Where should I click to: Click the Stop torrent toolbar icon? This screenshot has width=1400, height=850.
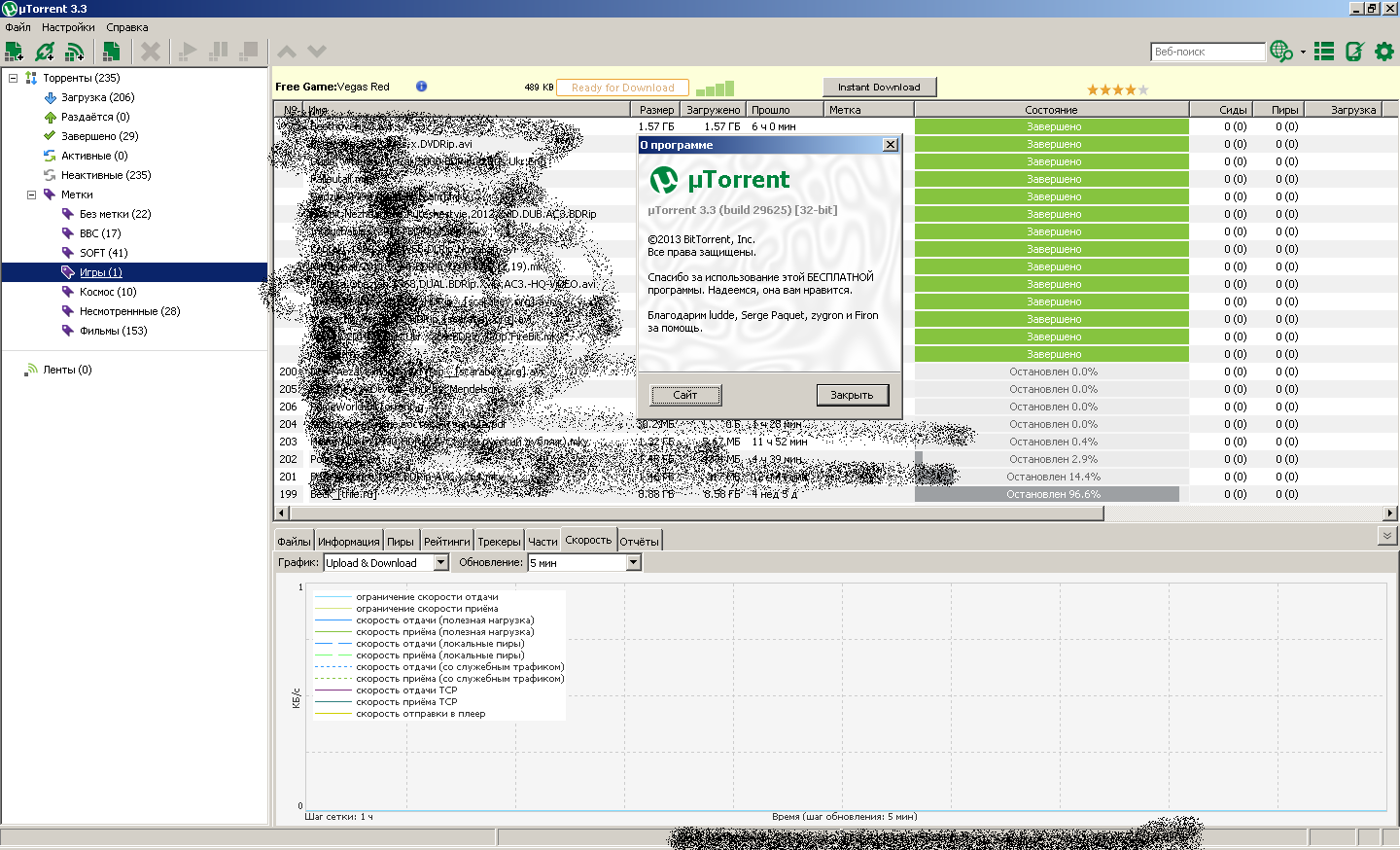pos(250,51)
